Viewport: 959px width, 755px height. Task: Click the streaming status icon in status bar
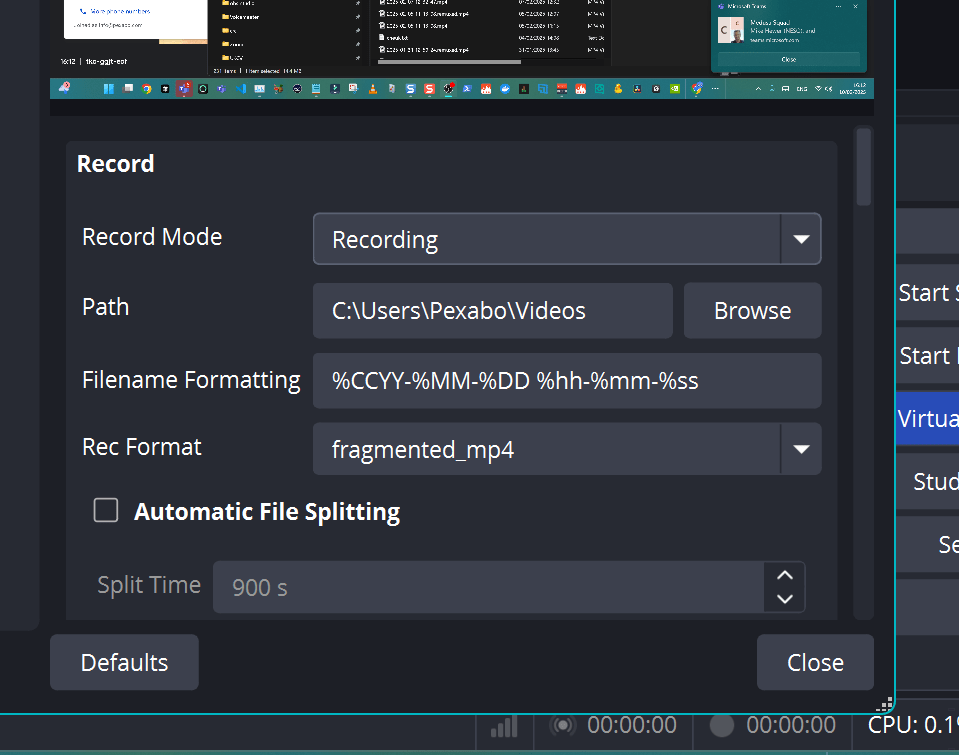[563, 726]
